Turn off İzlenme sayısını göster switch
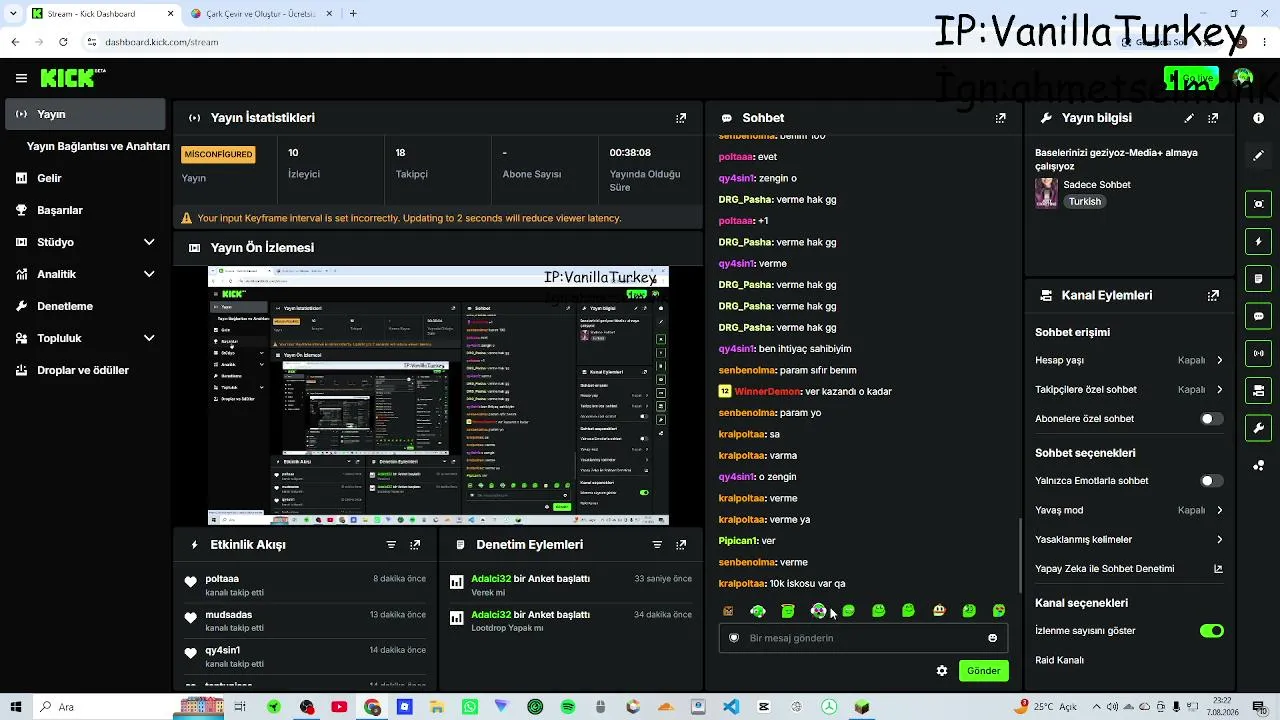Viewport: 1280px width, 720px height. (x=1211, y=631)
